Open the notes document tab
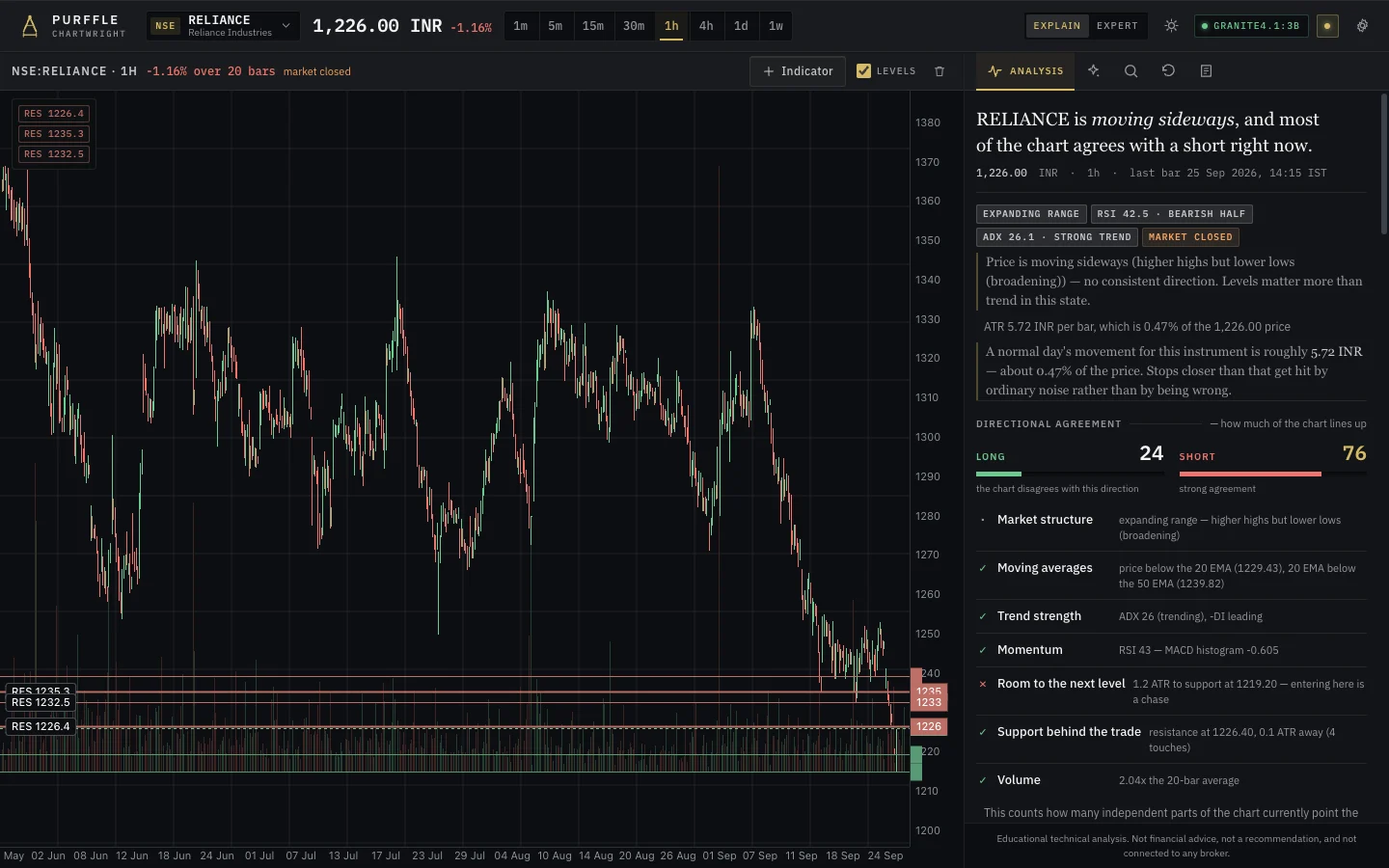 pyautogui.click(x=1206, y=70)
